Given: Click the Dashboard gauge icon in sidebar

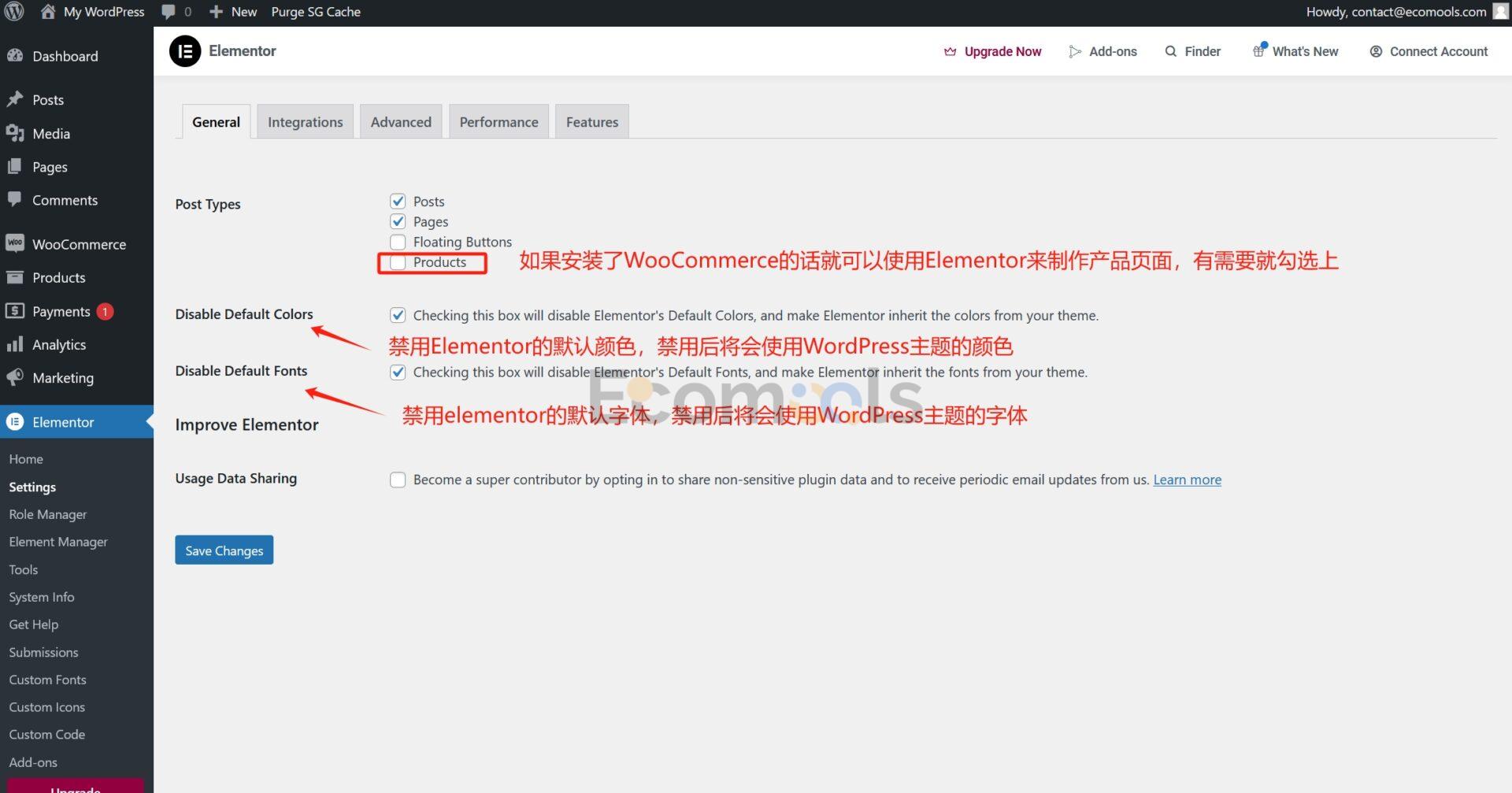Looking at the screenshot, I should point(15,56).
